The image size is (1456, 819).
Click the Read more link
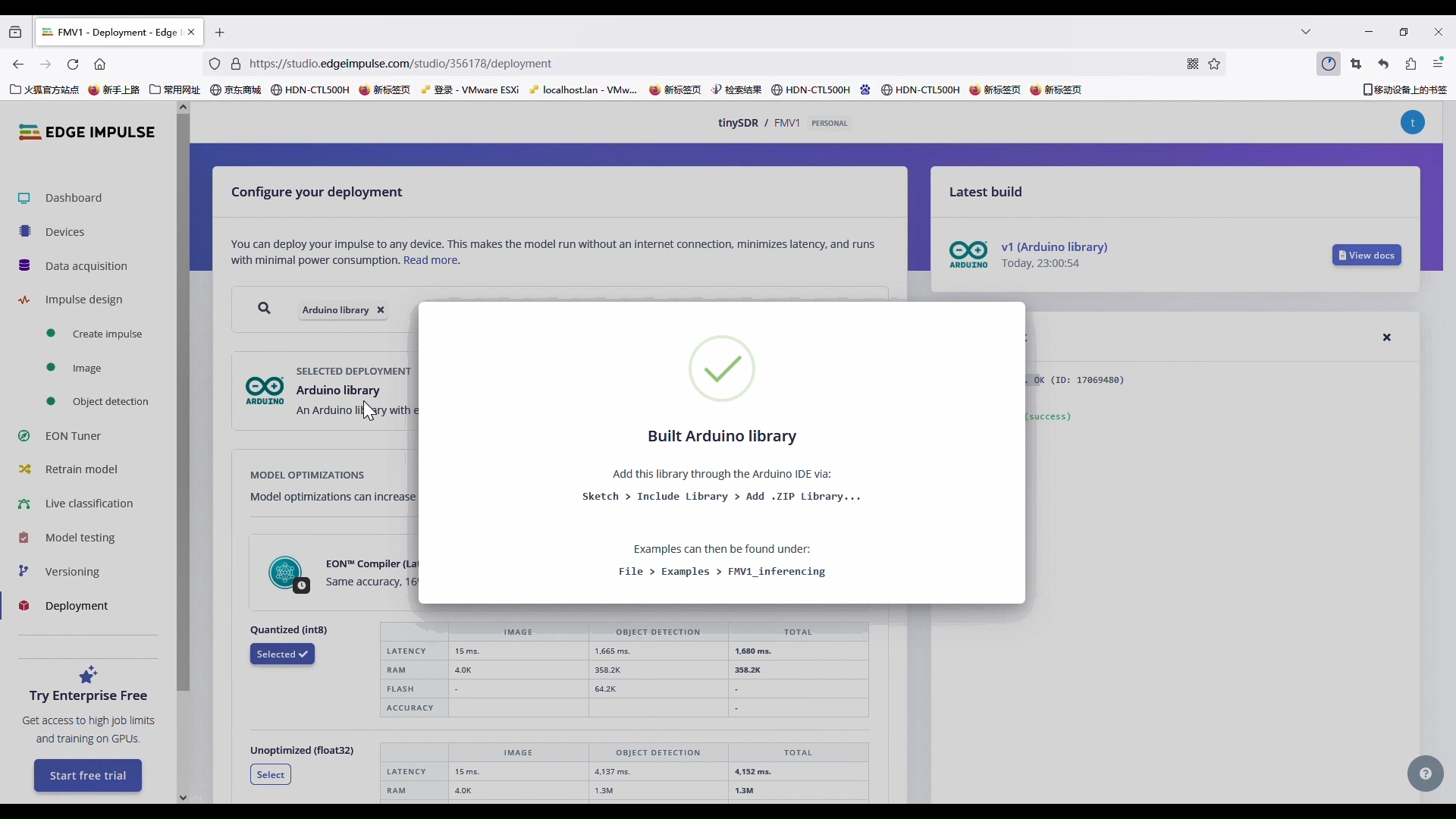pos(430,260)
